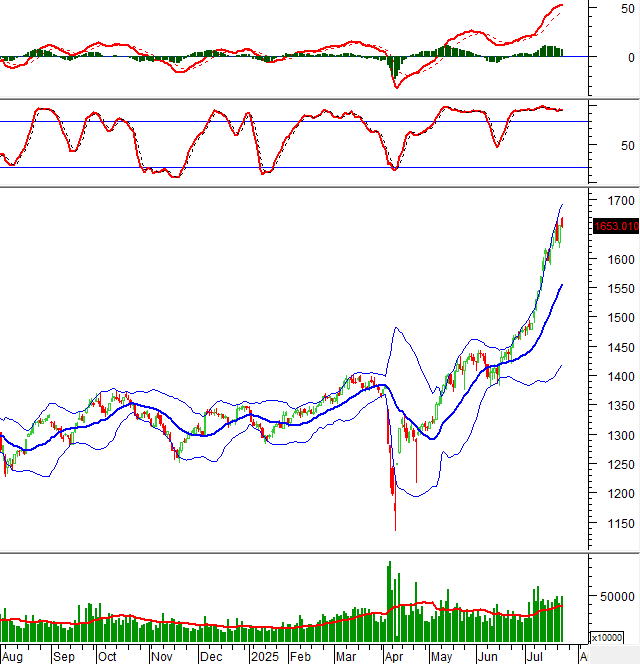
Task: Click the May month label on time axis
Action: point(441,657)
